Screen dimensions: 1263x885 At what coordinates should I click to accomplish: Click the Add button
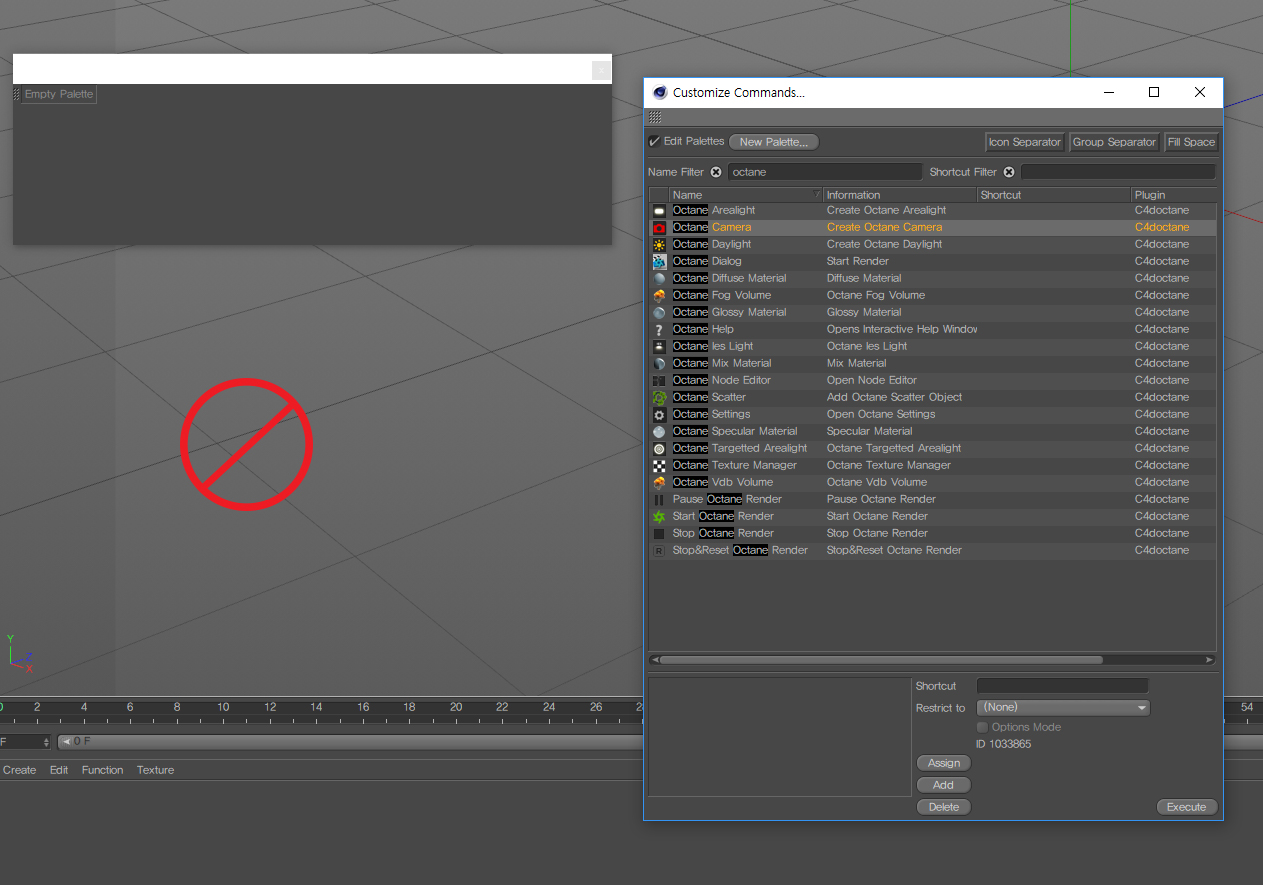(x=944, y=785)
